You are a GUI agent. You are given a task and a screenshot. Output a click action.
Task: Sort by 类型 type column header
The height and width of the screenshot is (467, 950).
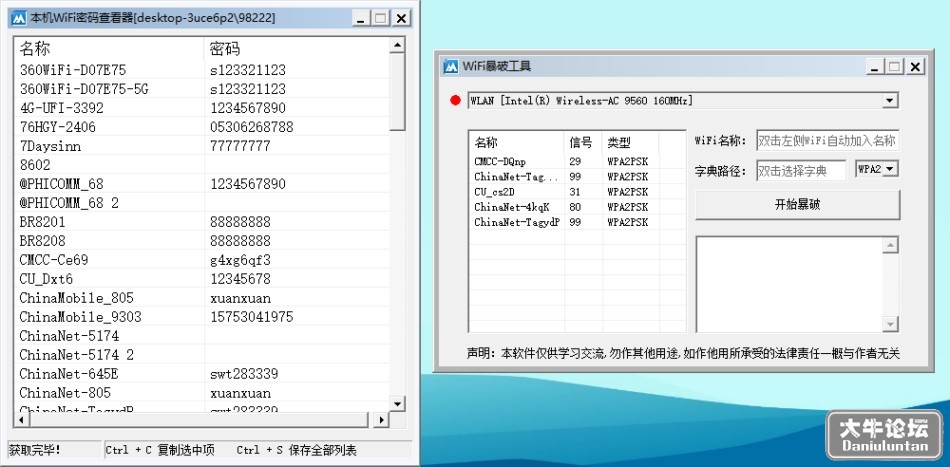pyautogui.click(x=630, y=143)
